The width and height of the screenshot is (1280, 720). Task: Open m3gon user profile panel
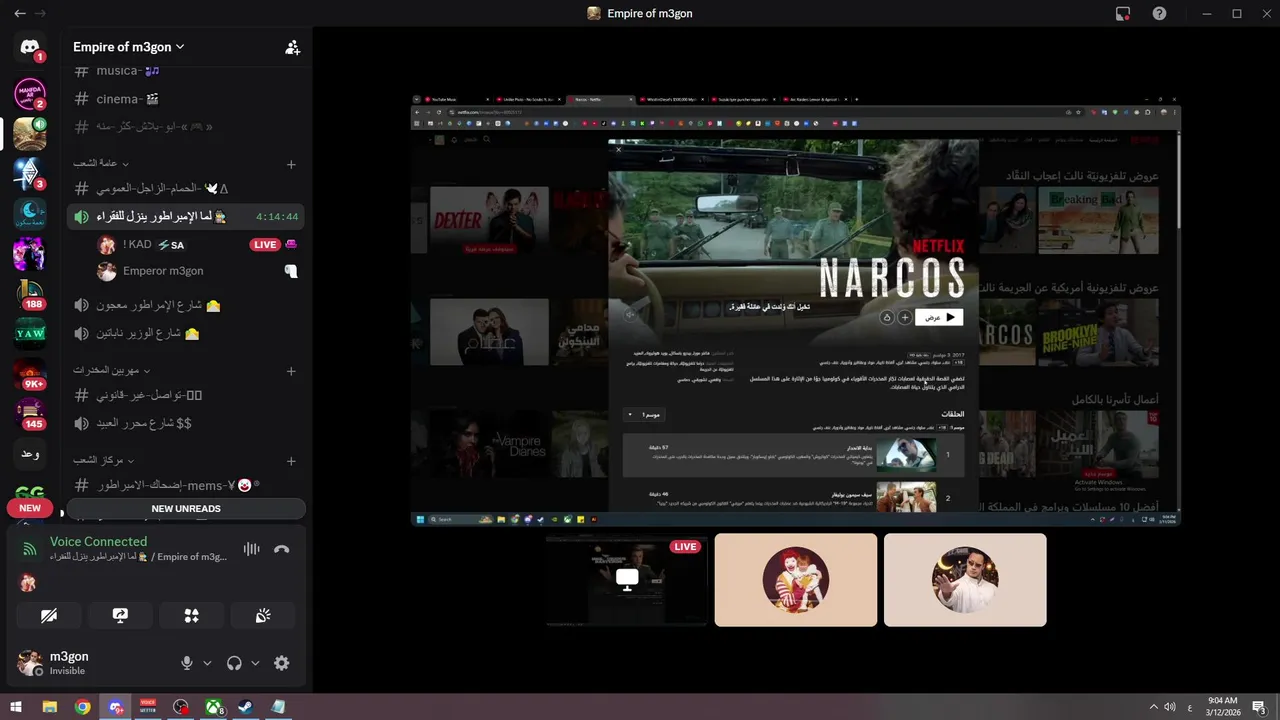[x=90, y=663]
